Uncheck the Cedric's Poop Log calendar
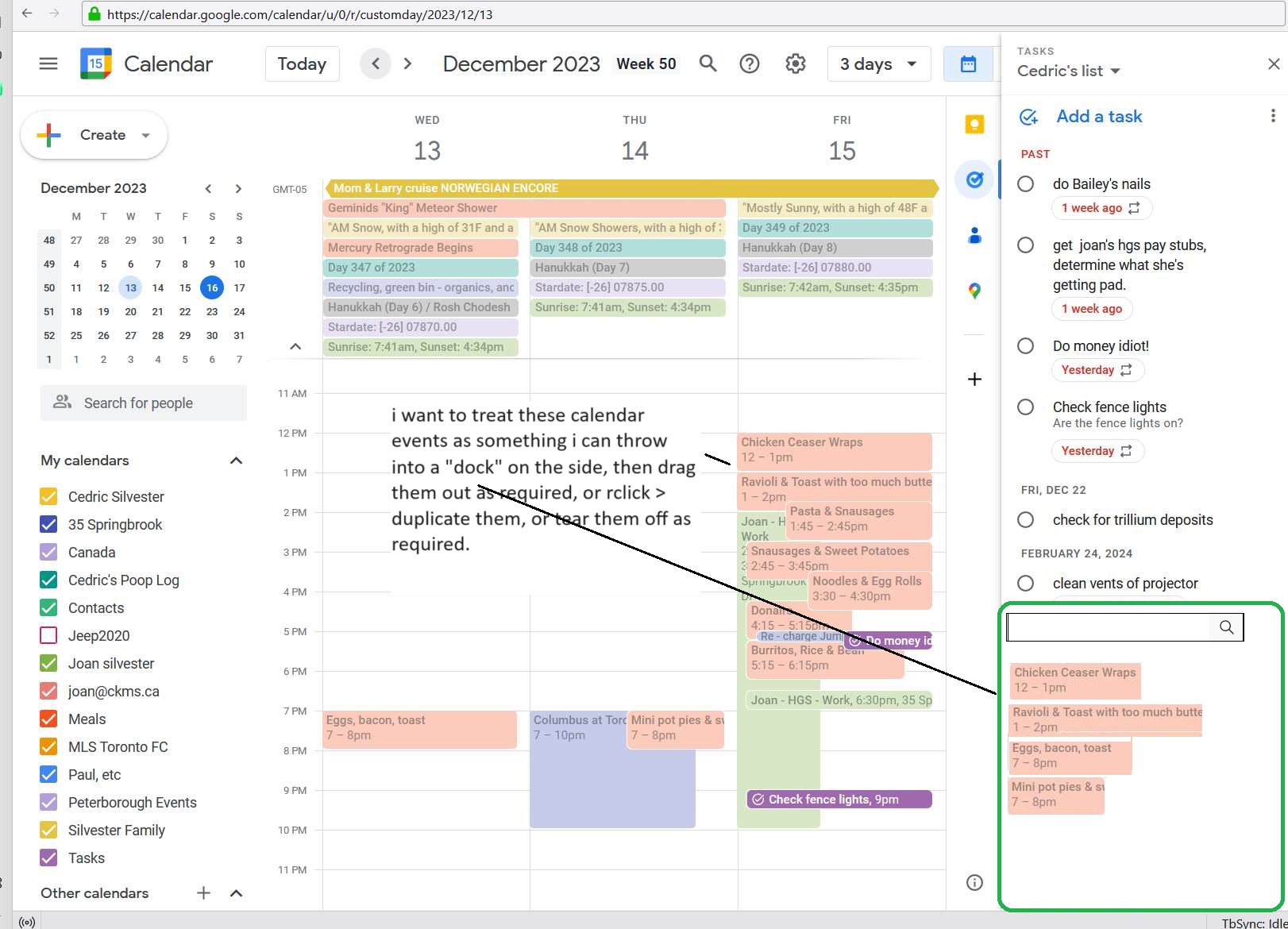The width and height of the screenshot is (1288, 929). tap(48, 580)
